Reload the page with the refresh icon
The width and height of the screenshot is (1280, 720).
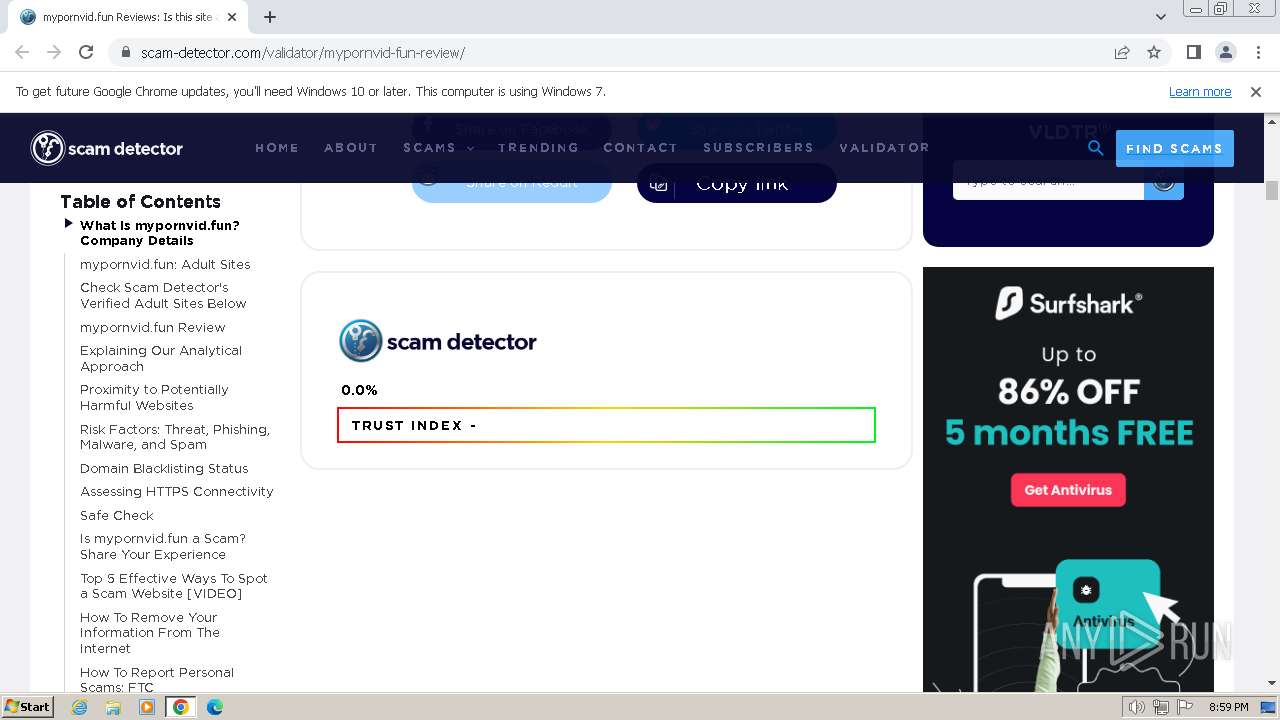coord(86,52)
